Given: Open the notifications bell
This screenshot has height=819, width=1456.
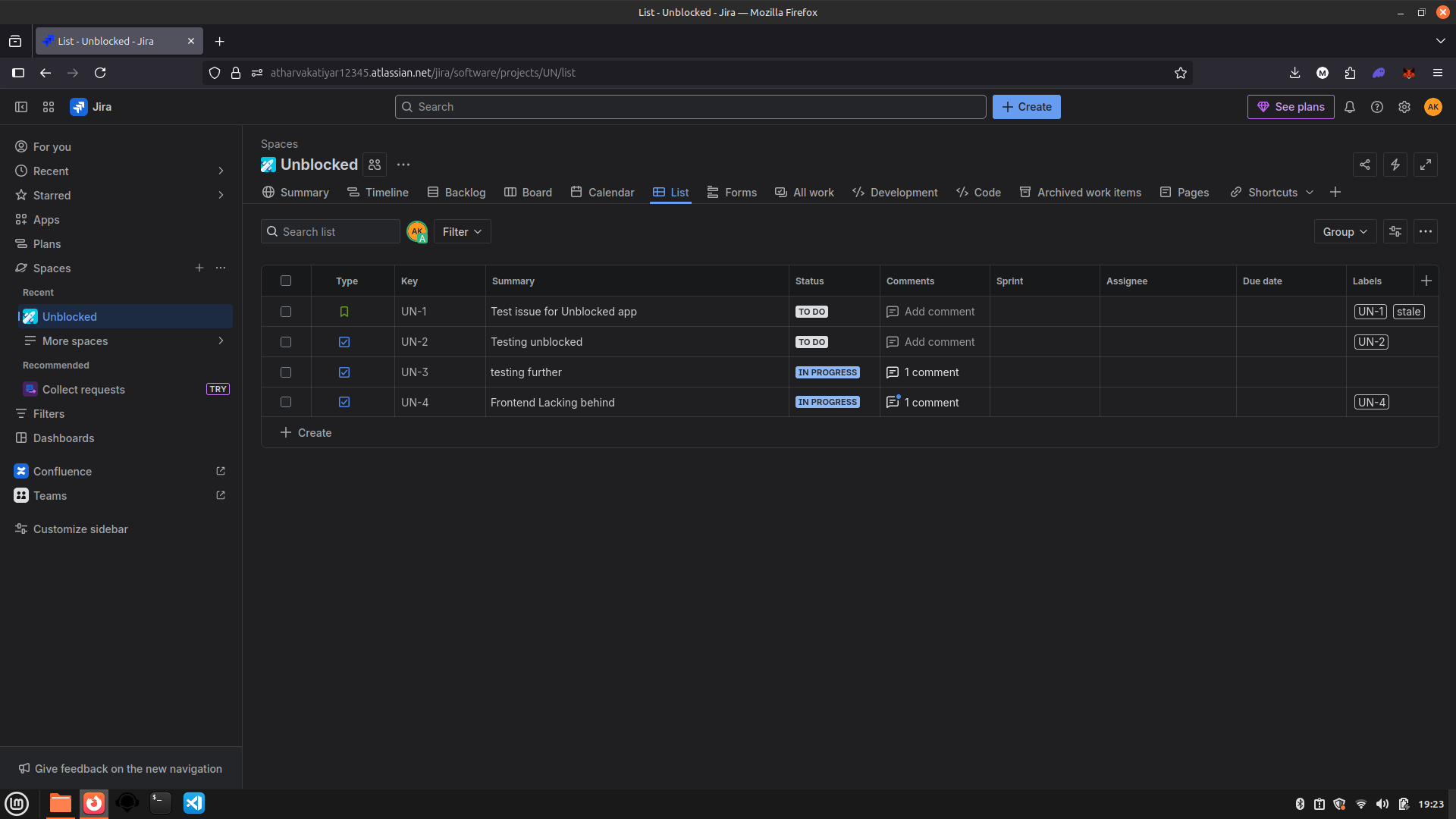Looking at the screenshot, I should (x=1350, y=107).
